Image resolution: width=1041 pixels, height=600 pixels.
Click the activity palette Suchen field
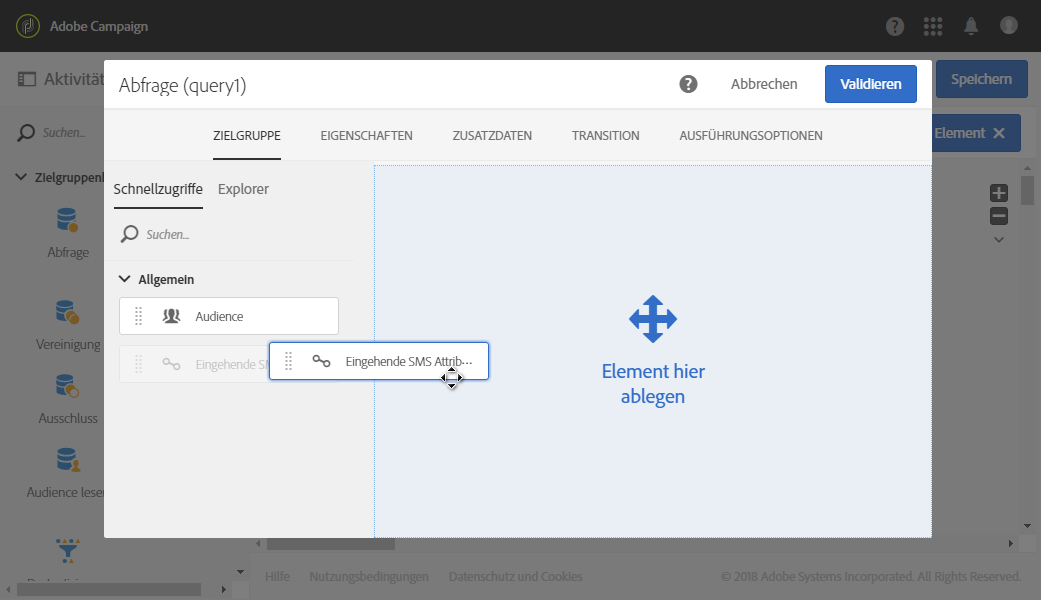pyautogui.click(x=64, y=133)
